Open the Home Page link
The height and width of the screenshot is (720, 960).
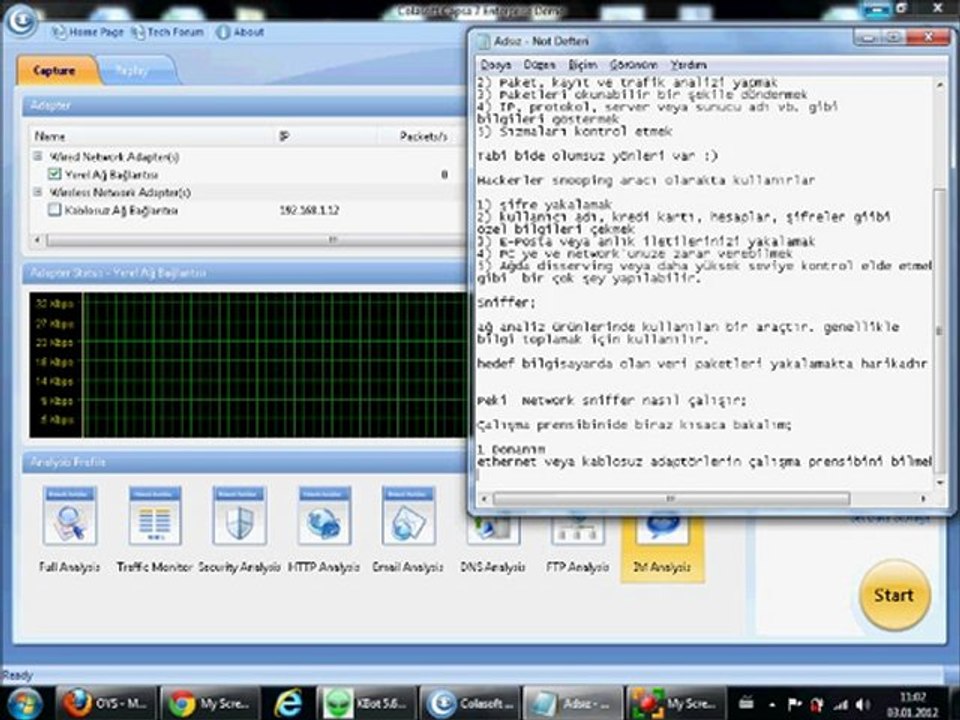pos(88,32)
